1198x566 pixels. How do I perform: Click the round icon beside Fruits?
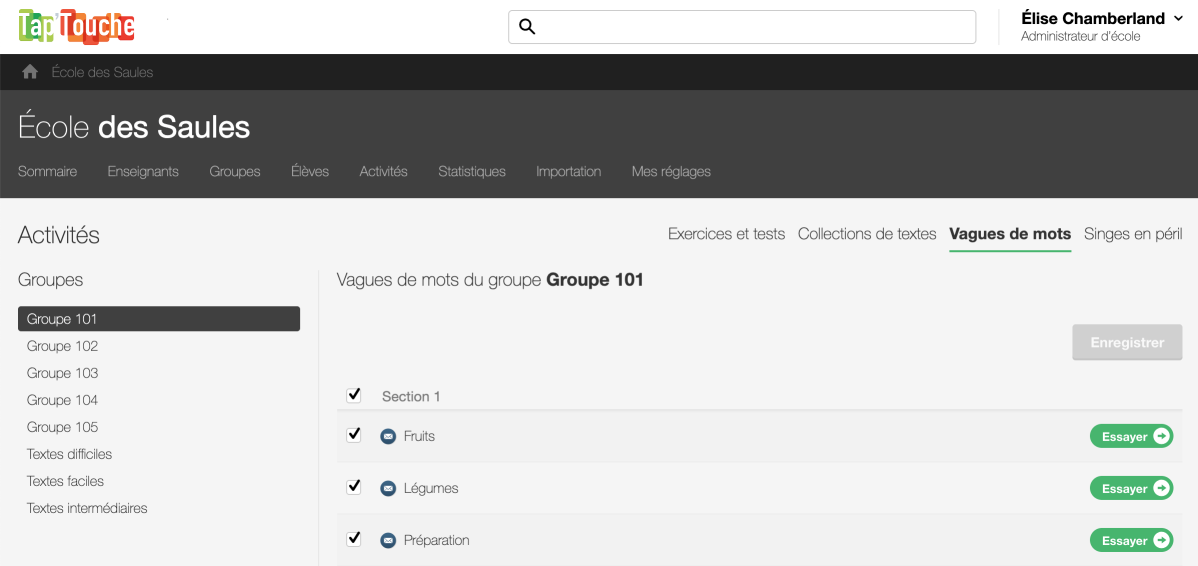(x=388, y=437)
